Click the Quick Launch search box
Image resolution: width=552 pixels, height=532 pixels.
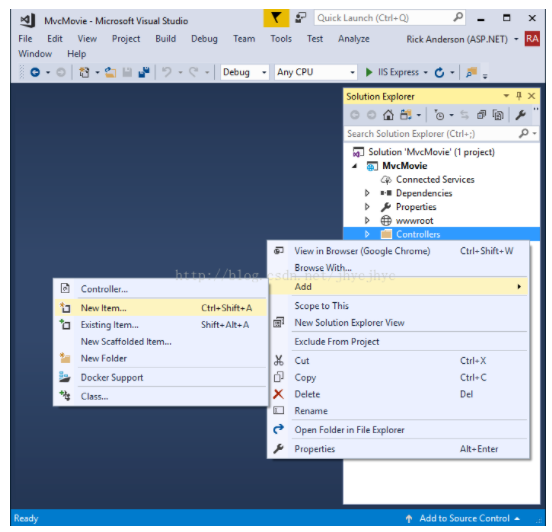pos(390,18)
